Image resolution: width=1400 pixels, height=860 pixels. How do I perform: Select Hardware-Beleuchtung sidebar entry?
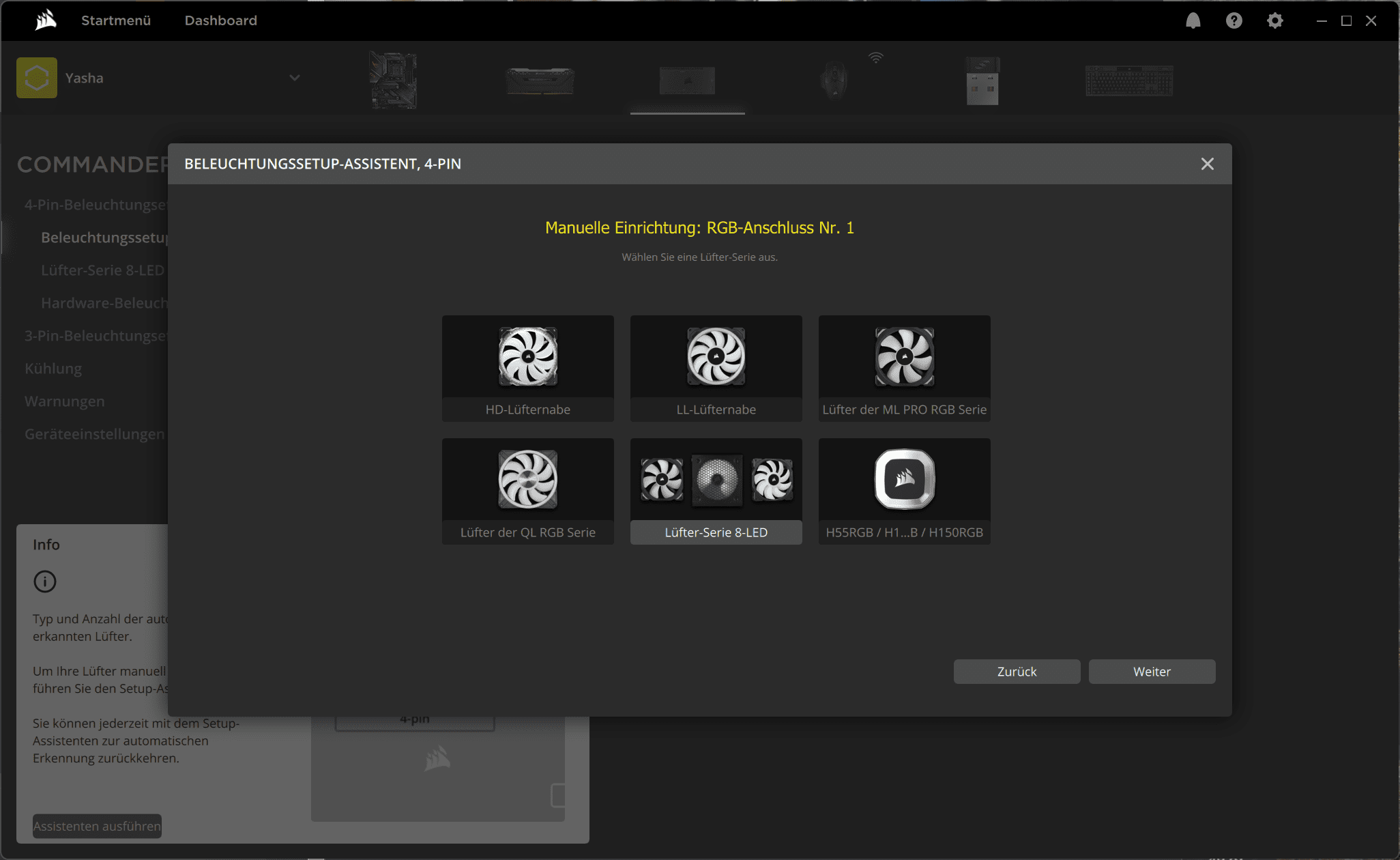[x=104, y=303]
